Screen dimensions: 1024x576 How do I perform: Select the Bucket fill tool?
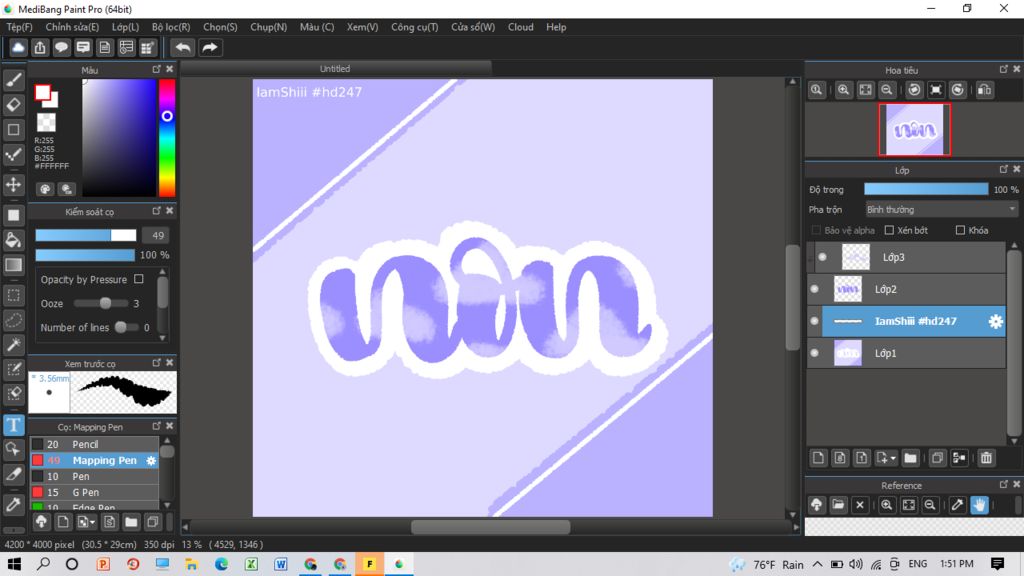[x=14, y=240]
